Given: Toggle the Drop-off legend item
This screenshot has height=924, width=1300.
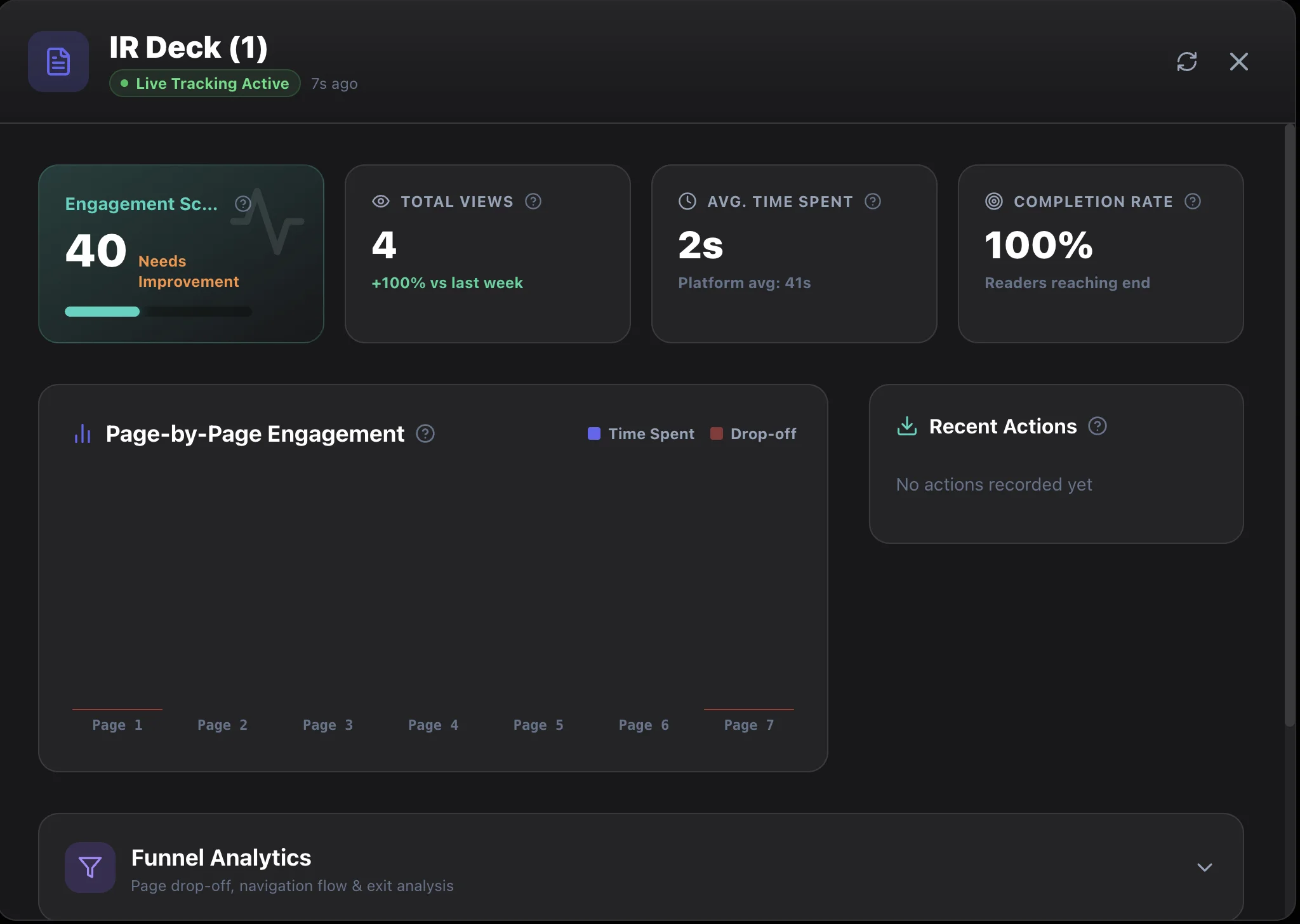Looking at the screenshot, I should click(753, 434).
